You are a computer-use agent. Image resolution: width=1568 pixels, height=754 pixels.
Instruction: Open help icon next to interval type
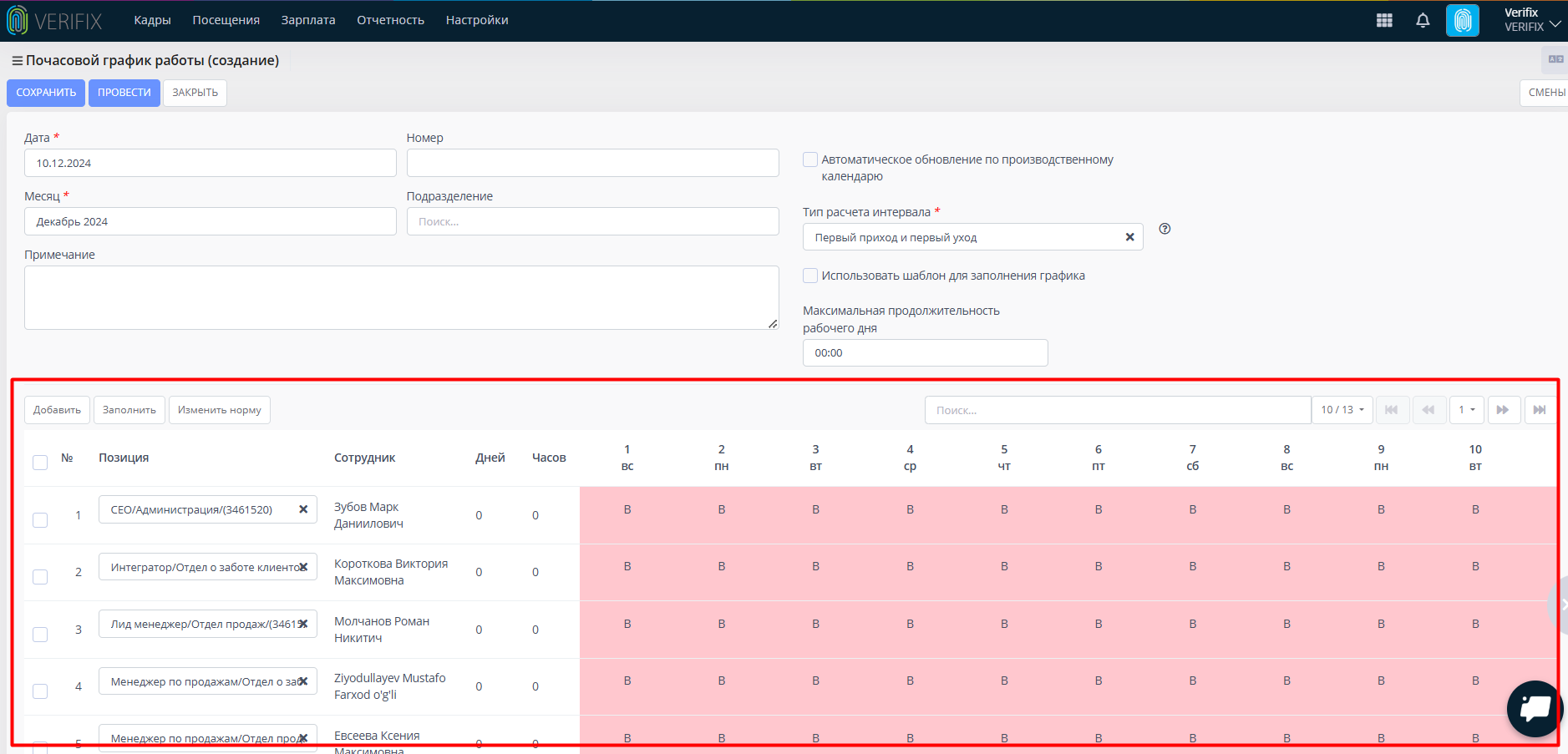click(x=1165, y=229)
